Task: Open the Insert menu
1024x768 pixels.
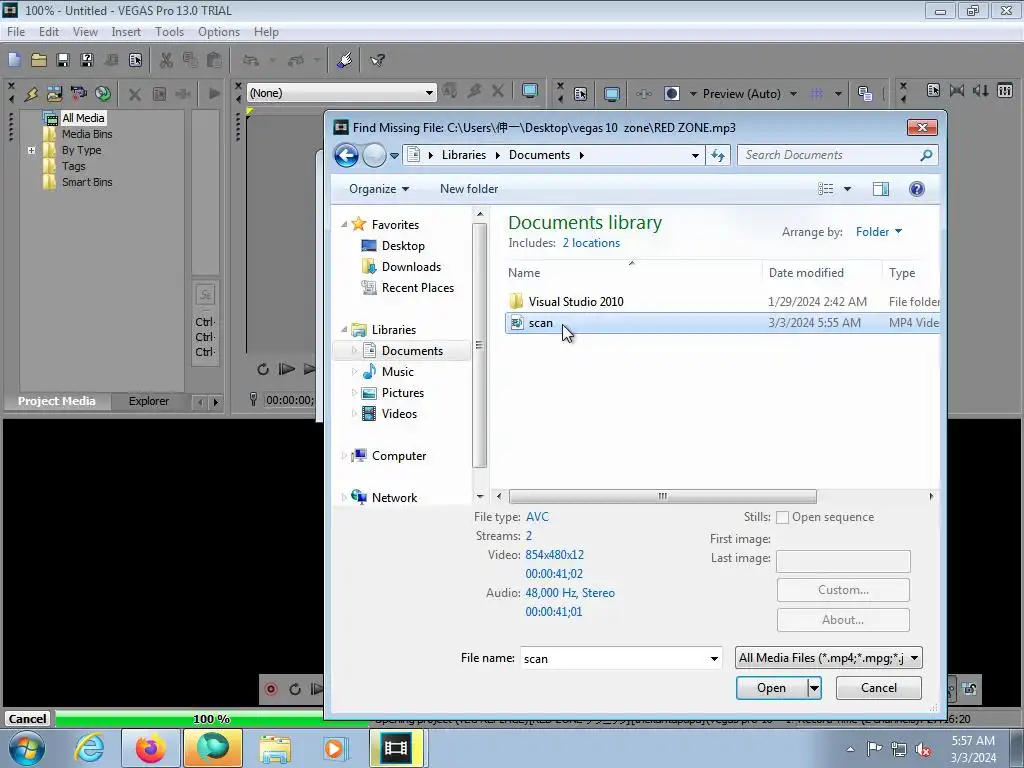Action: coord(126,32)
